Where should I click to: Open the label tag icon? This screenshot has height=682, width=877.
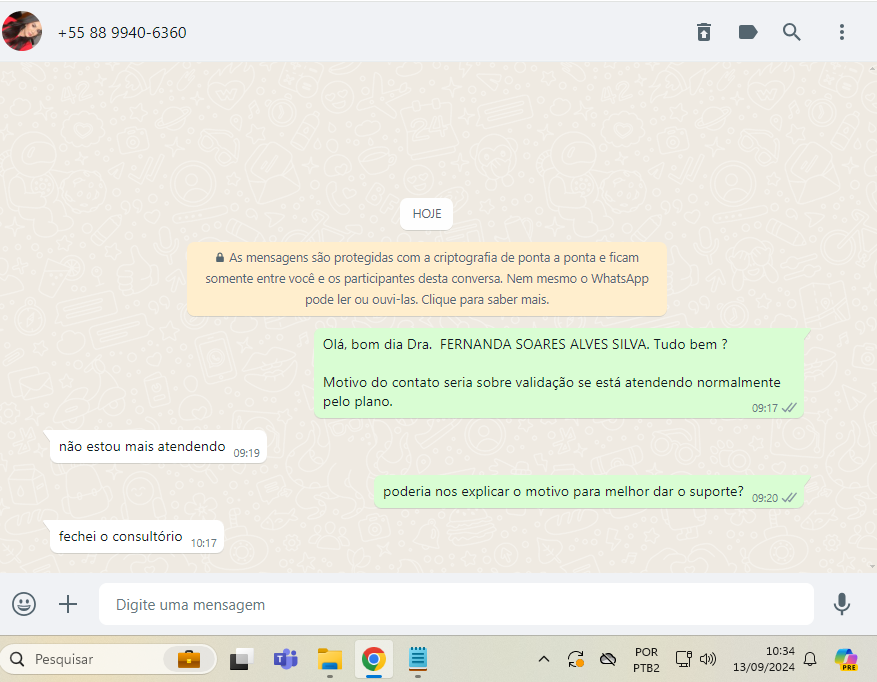click(x=748, y=32)
